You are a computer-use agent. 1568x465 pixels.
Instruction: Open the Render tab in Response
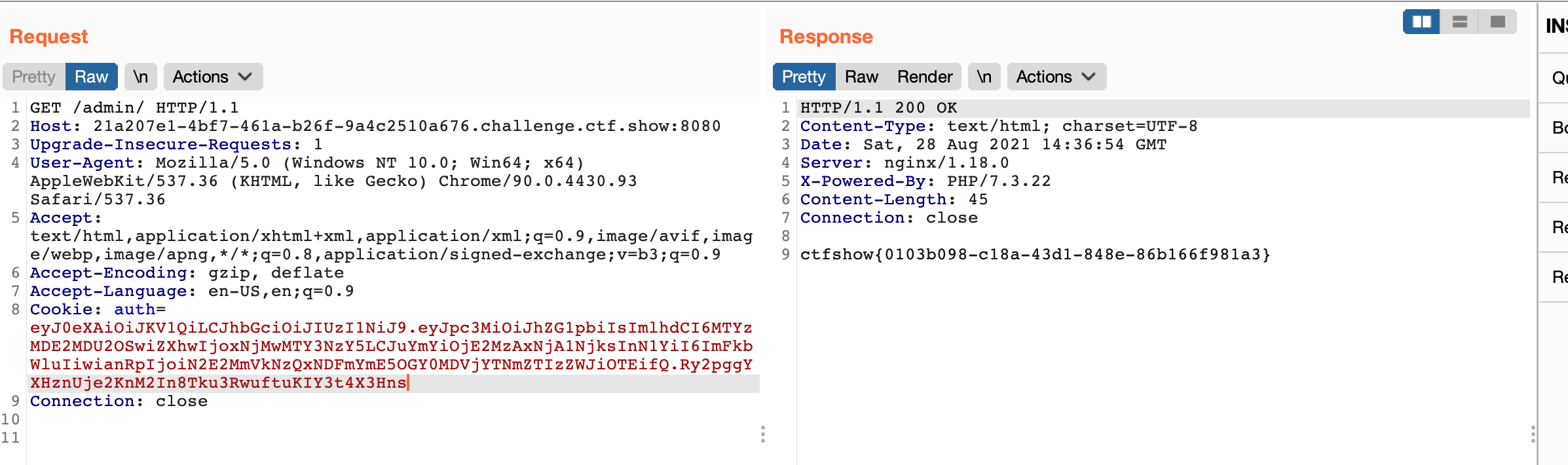pos(924,77)
